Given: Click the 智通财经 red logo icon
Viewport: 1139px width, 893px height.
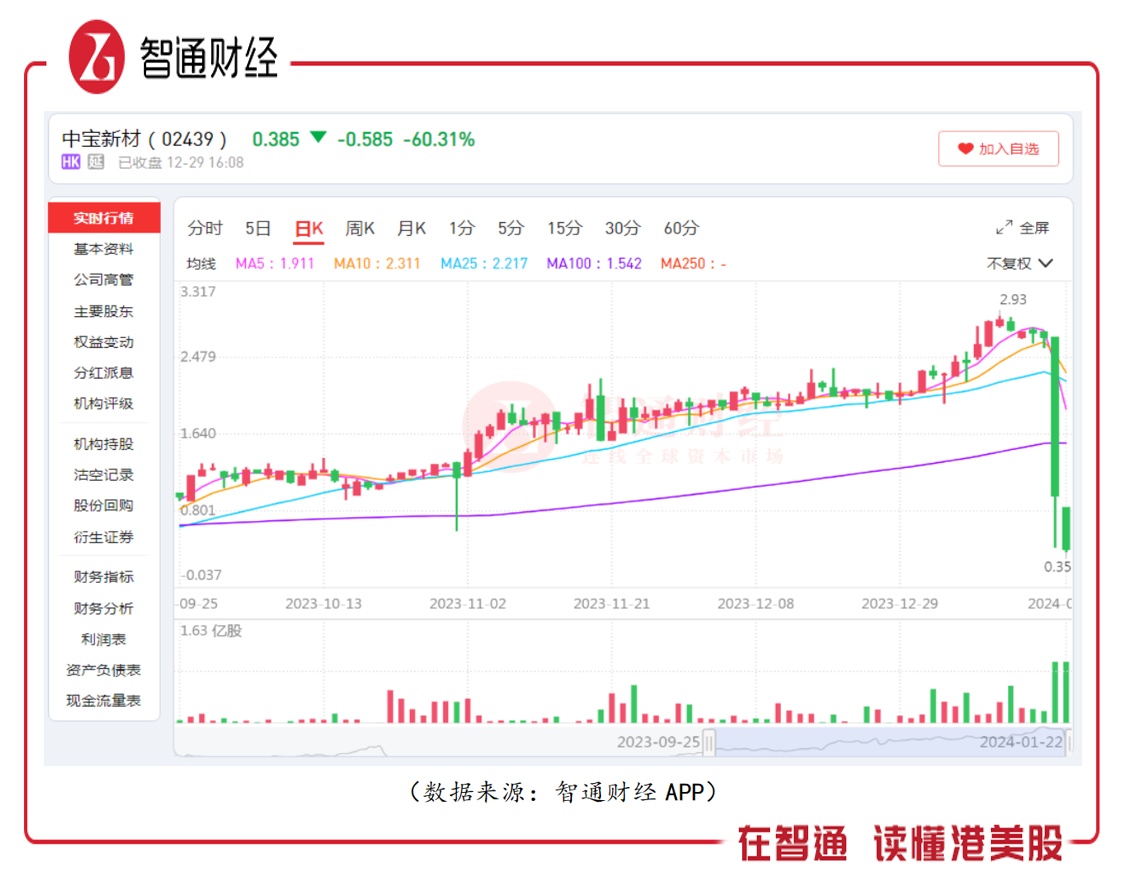Looking at the screenshot, I should 97,57.
